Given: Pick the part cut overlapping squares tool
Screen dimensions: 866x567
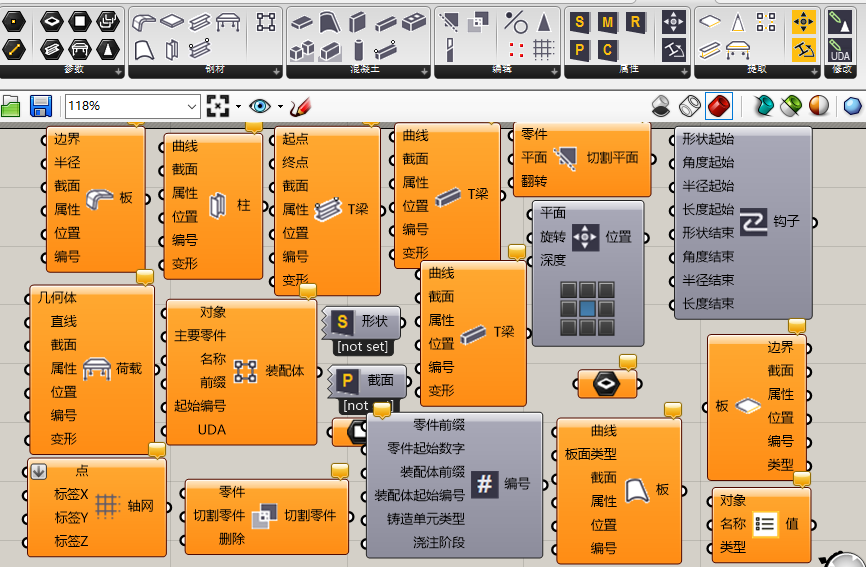Looking at the screenshot, I should click(x=477, y=22).
